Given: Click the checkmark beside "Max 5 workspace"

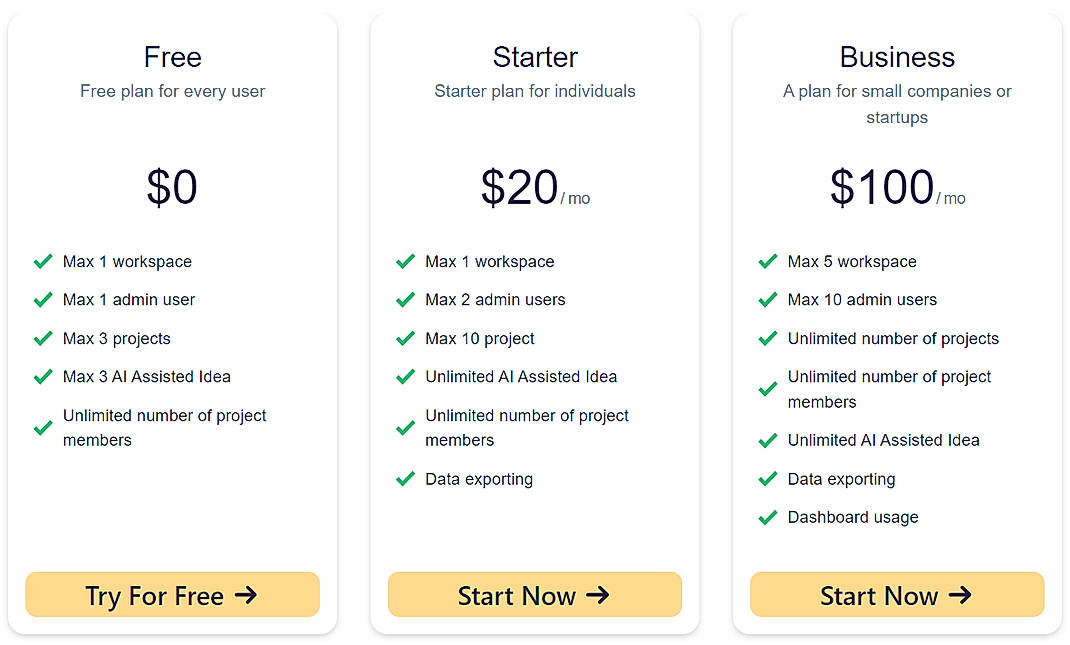Looking at the screenshot, I should pos(767,261).
